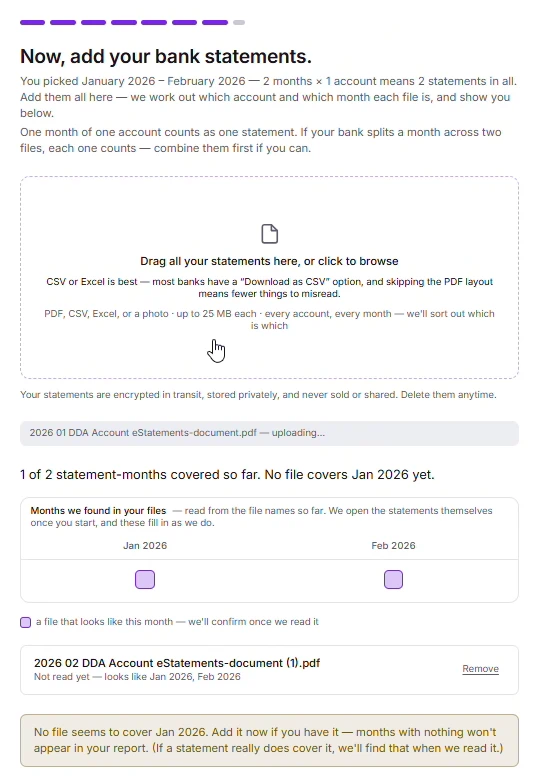This screenshot has width=539, height=776.
Task: Click the purple legend square indicator
Action: coord(26,622)
